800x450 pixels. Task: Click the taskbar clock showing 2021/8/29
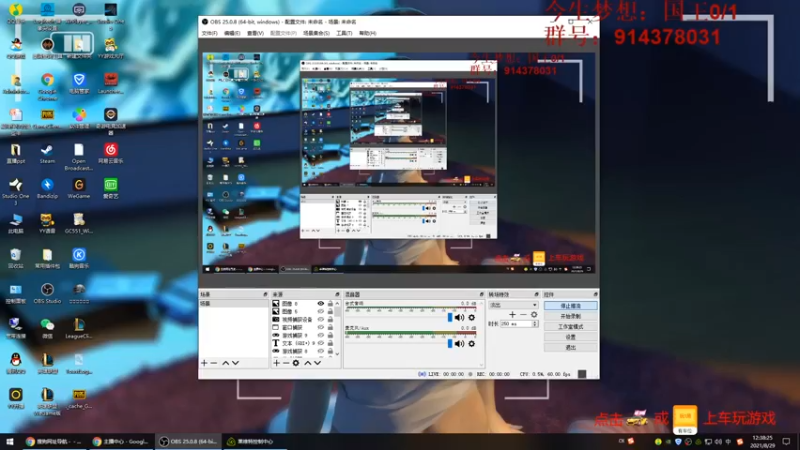[763, 441]
